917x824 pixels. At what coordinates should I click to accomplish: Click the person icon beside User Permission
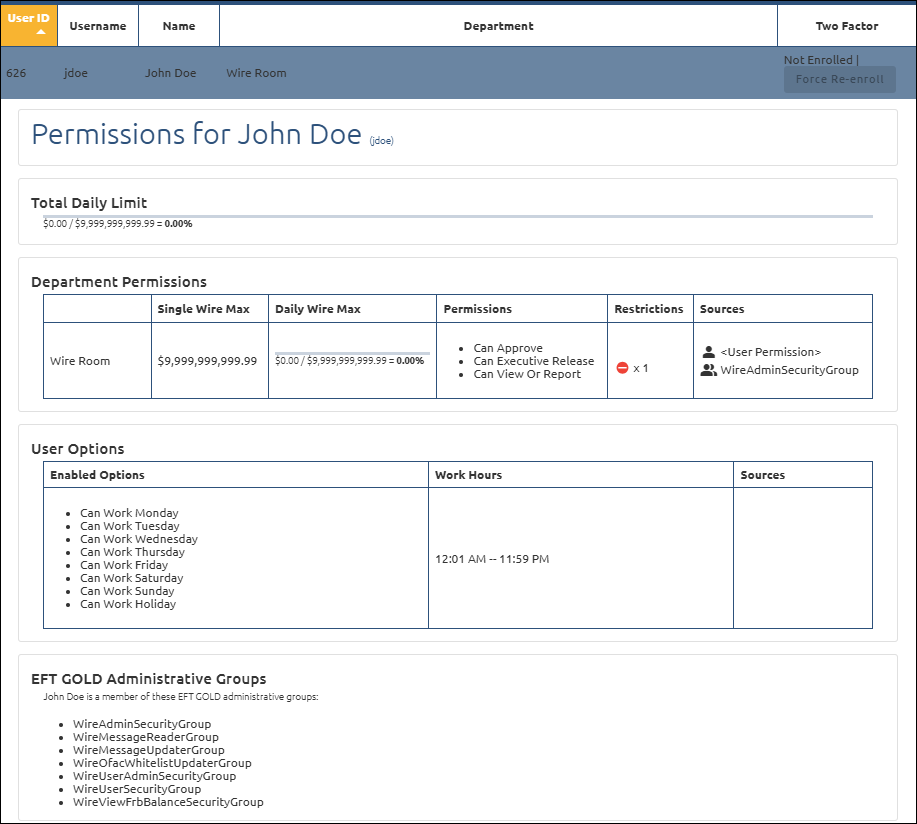(x=709, y=352)
